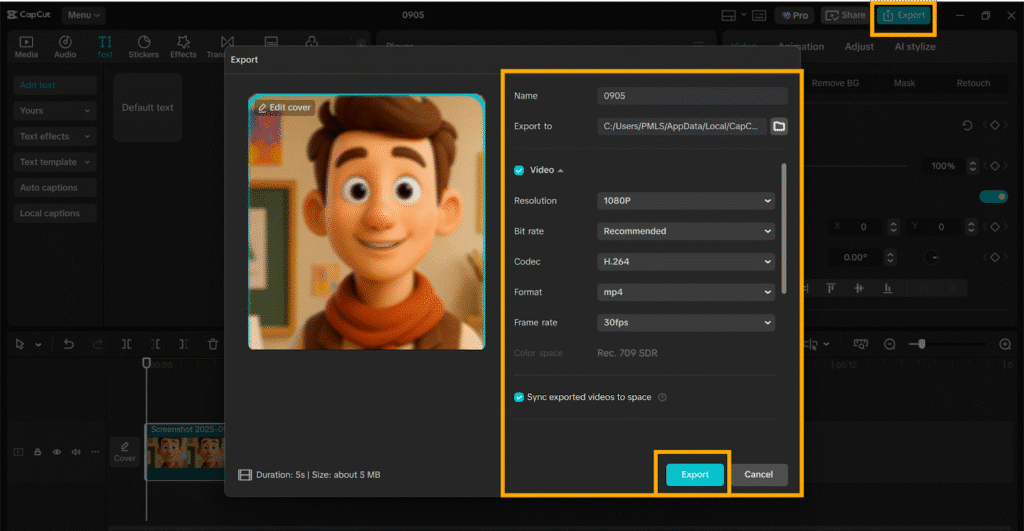The image size is (1024, 531).
Task: Mute the track with the speaker icon
Action: click(76, 452)
